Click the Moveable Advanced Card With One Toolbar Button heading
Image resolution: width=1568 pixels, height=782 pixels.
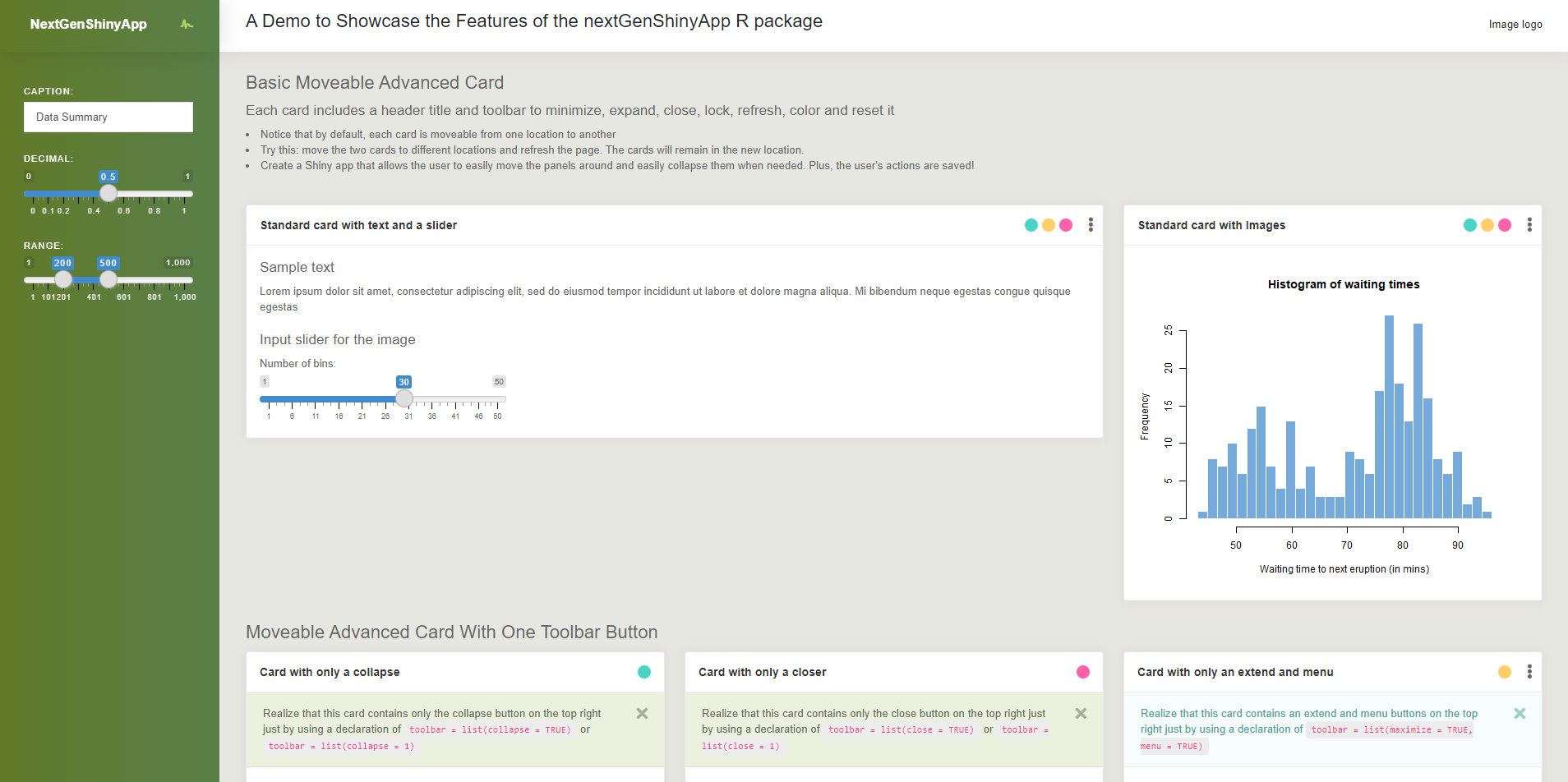point(452,632)
